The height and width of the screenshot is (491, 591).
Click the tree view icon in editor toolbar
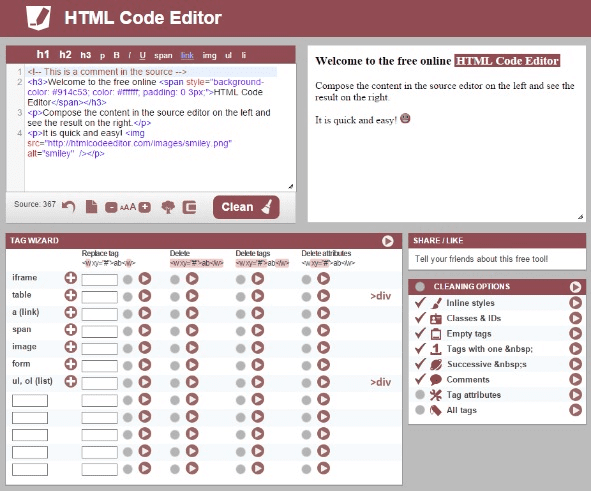pos(168,207)
